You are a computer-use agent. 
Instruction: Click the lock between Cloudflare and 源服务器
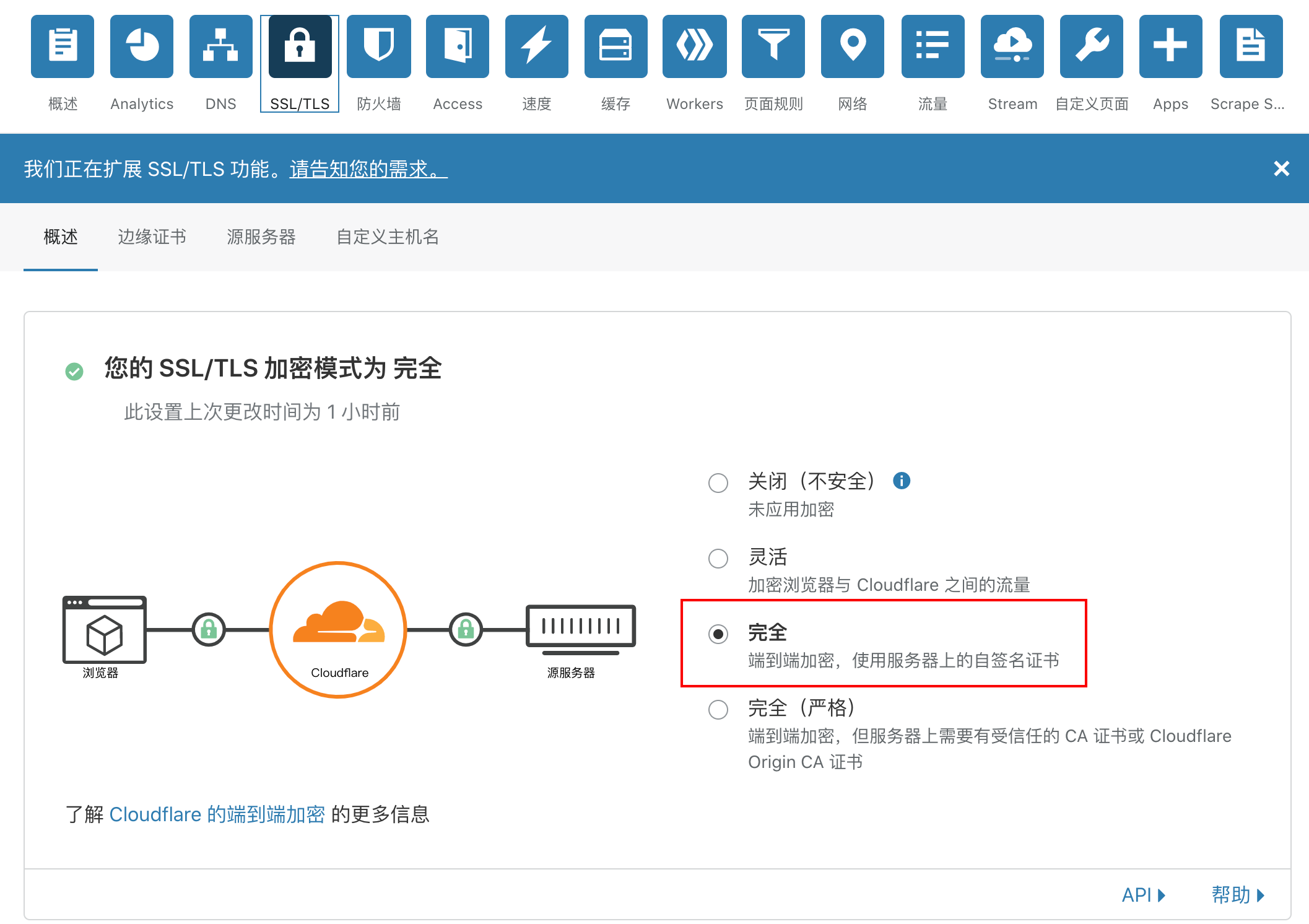pos(466,630)
